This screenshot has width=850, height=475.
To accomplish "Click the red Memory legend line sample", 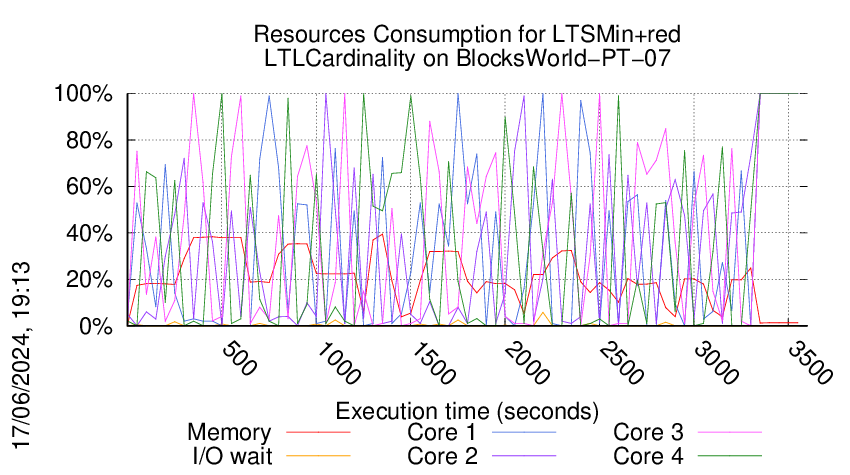I will 318,433.
